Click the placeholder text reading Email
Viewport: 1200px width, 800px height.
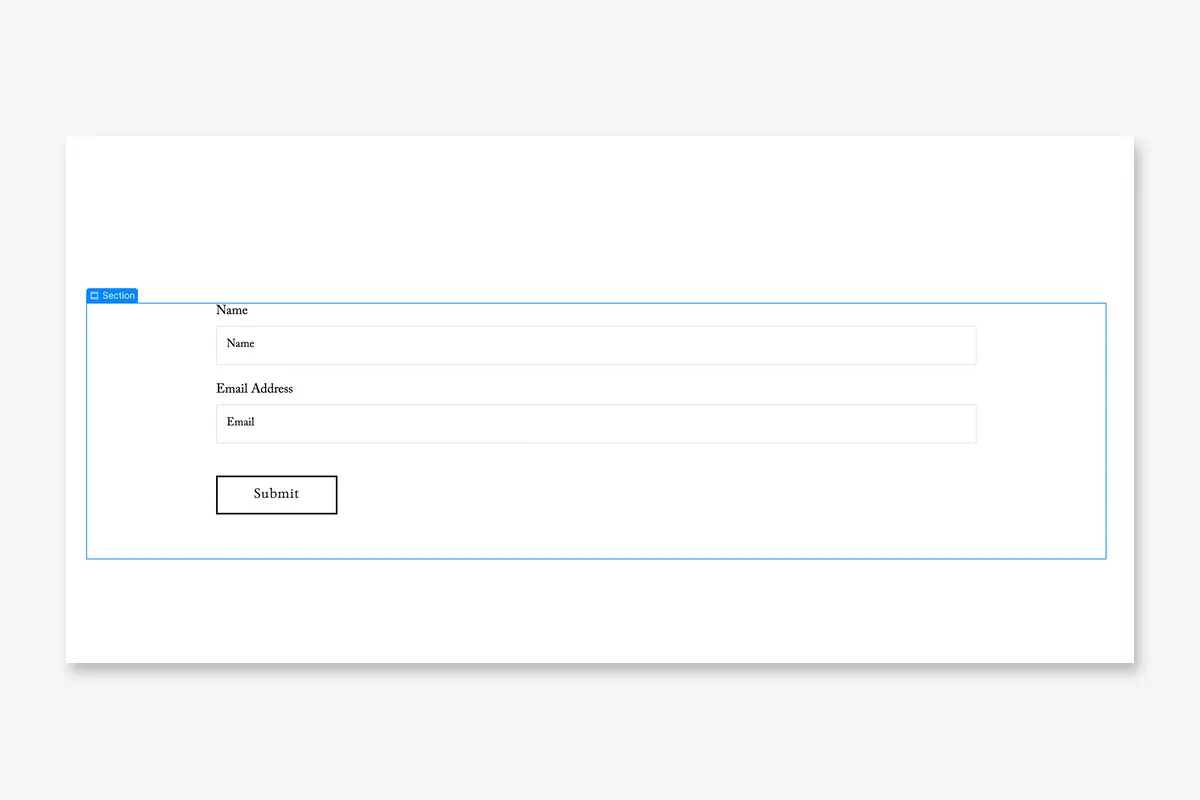pos(240,422)
